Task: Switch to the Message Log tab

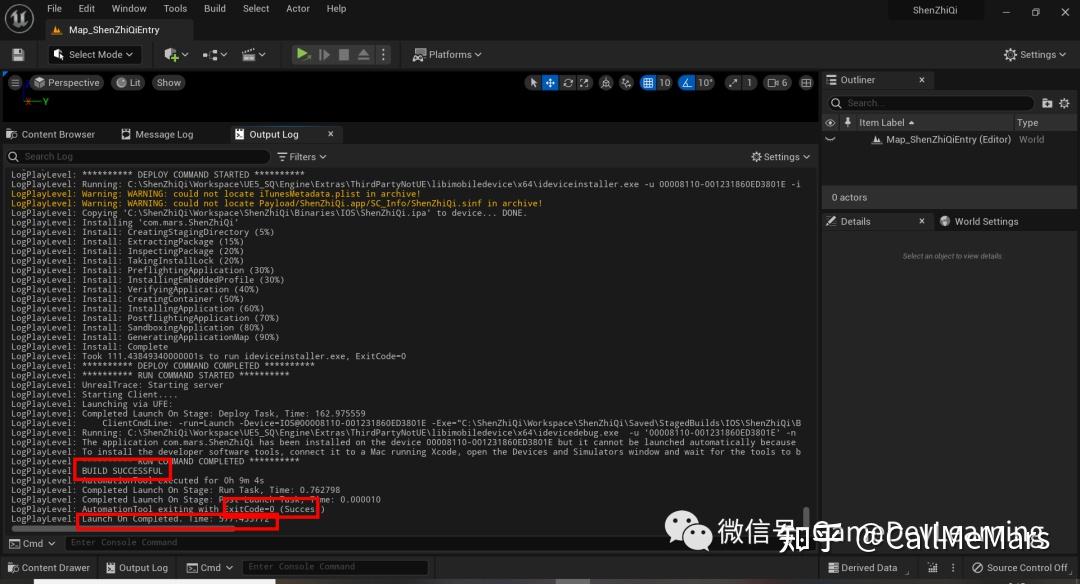Action: pos(157,134)
